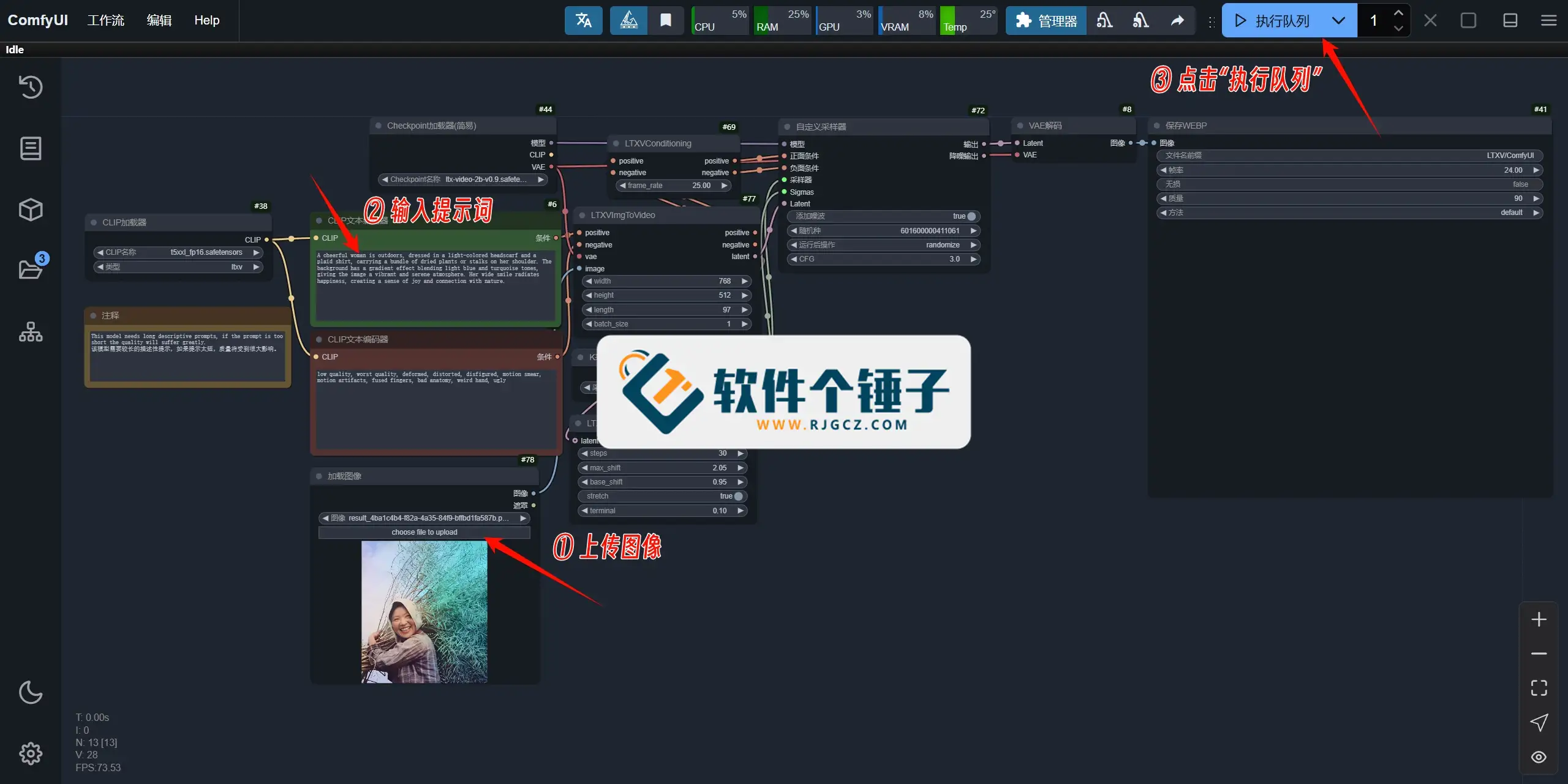Image resolution: width=1568 pixels, height=784 pixels.
Task: Share the workflow using arrow icon
Action: [1177, 20]
